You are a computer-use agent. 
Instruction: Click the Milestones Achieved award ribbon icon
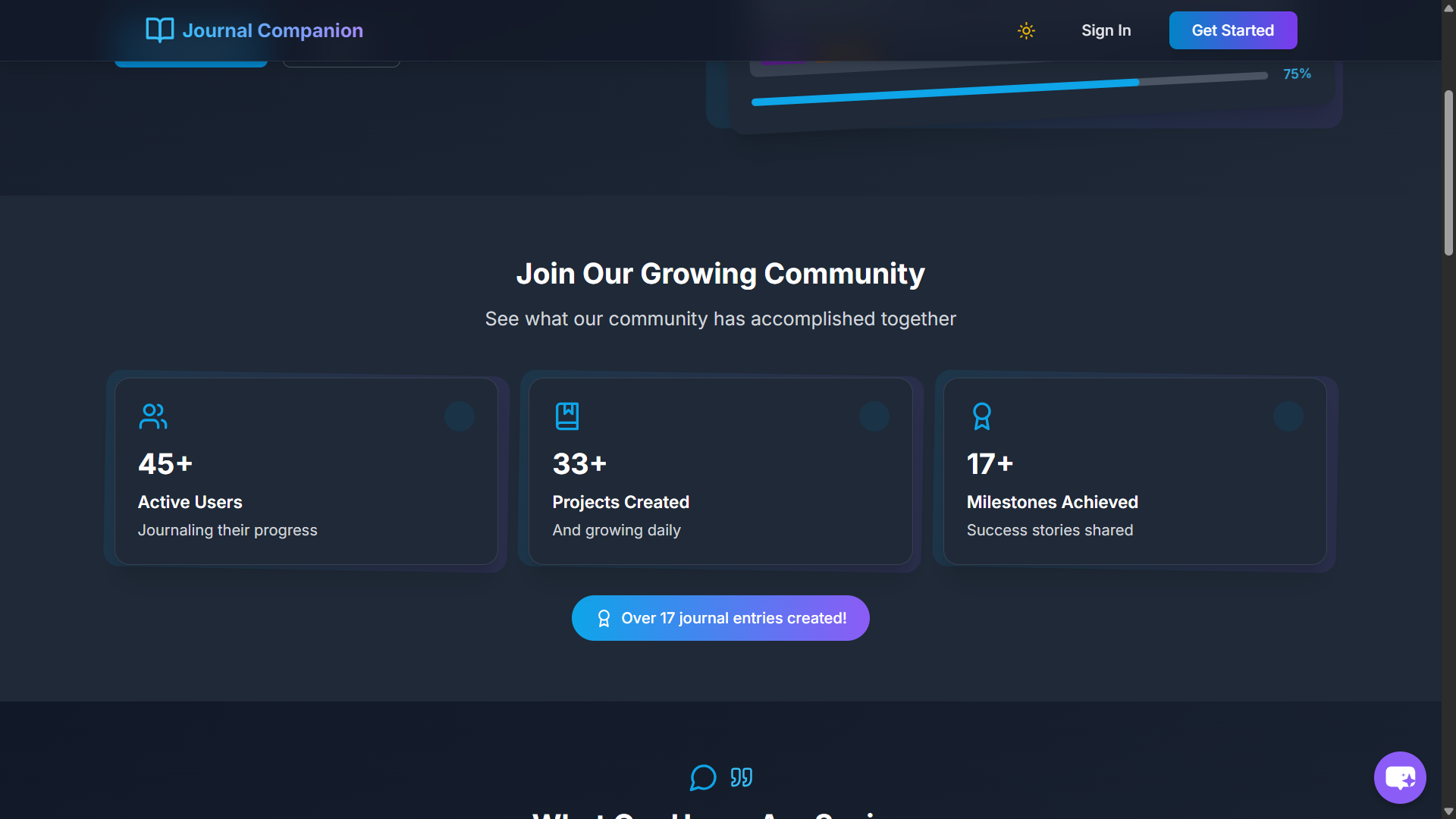pyautogui.click(x=981, y=416)
